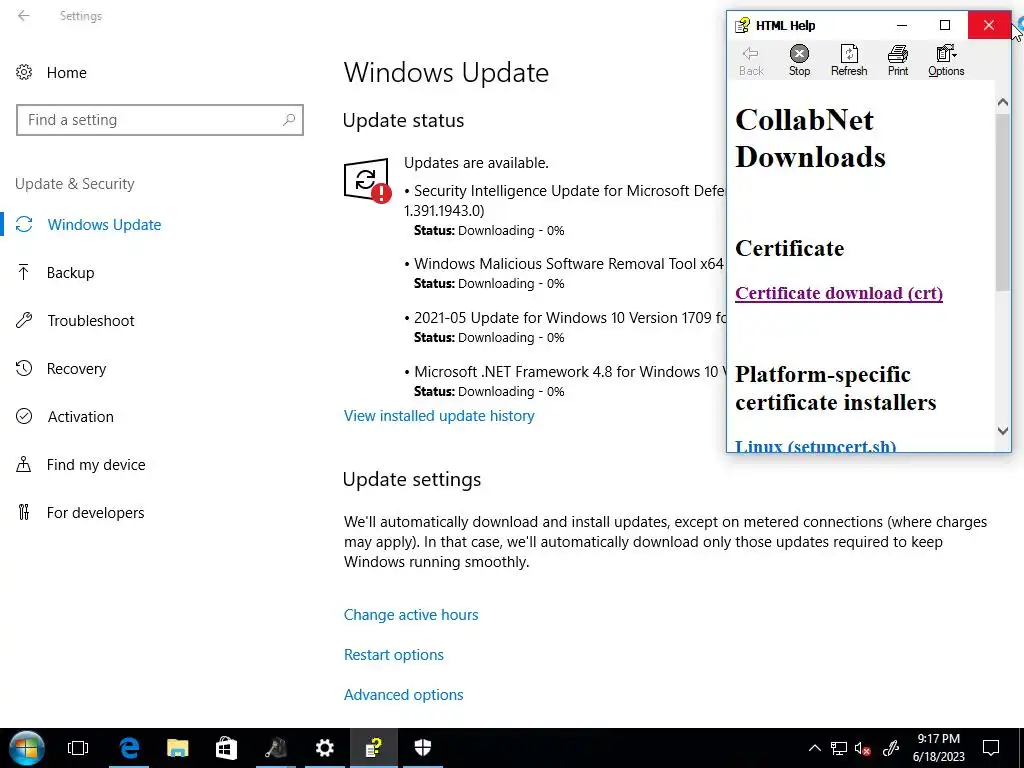Open the Linux (setupcert.sh) link
The height and width of the screenshot is (768, 1024).
point(816,446)
